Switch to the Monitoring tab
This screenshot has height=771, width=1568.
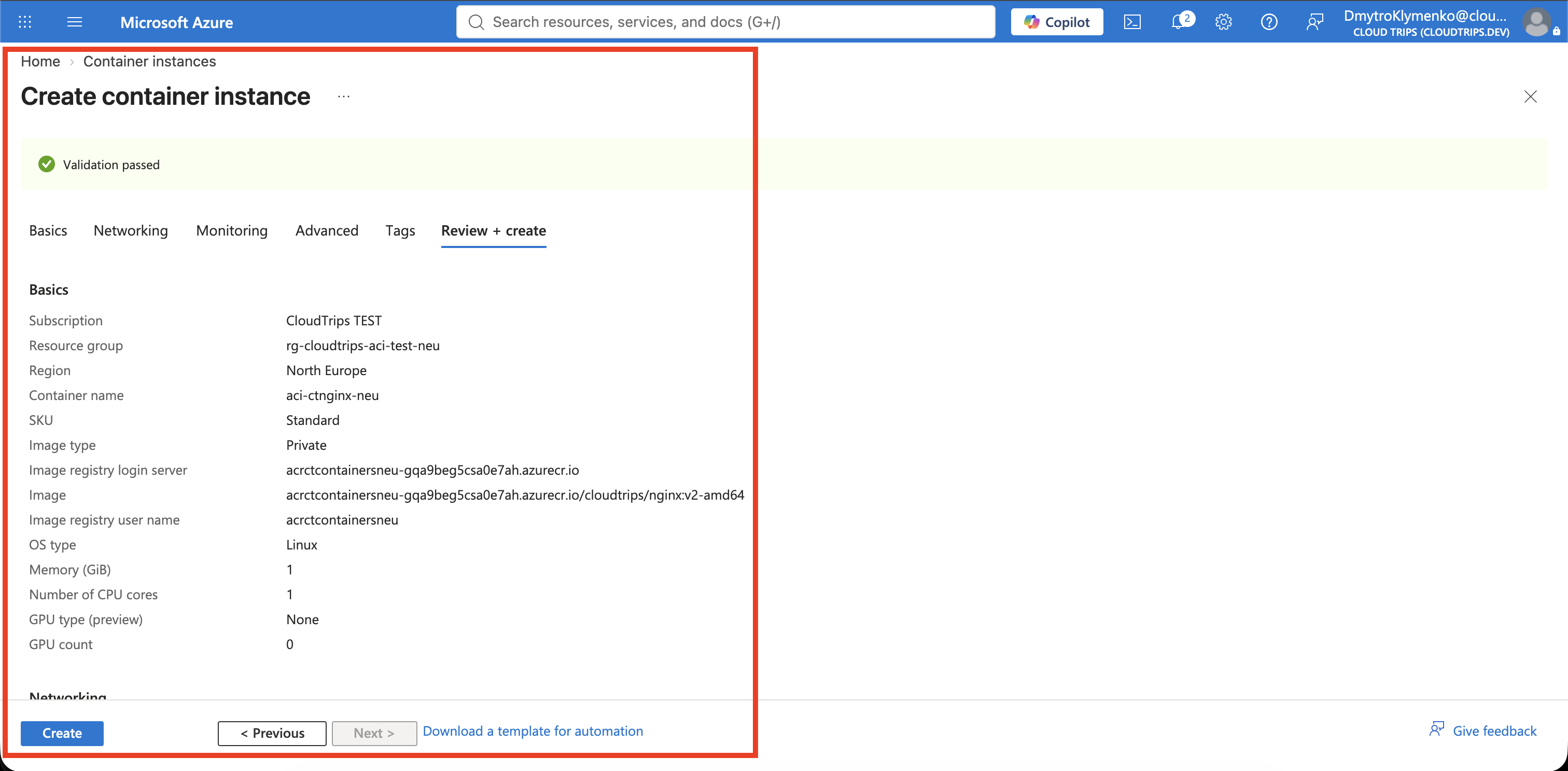(232, 231)
